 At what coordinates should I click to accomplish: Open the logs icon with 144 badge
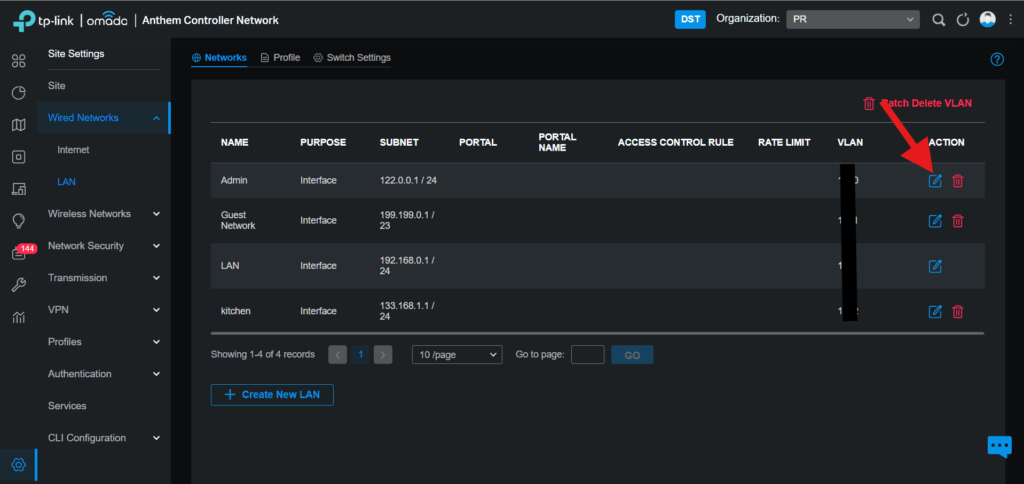tap(19, 254)
